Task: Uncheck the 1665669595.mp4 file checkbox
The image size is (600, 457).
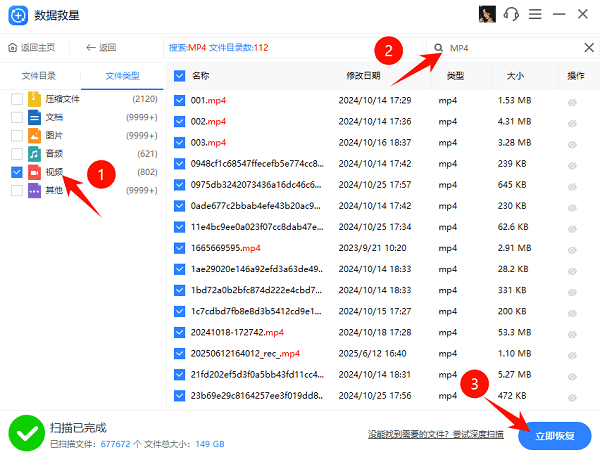Action: 179,247
